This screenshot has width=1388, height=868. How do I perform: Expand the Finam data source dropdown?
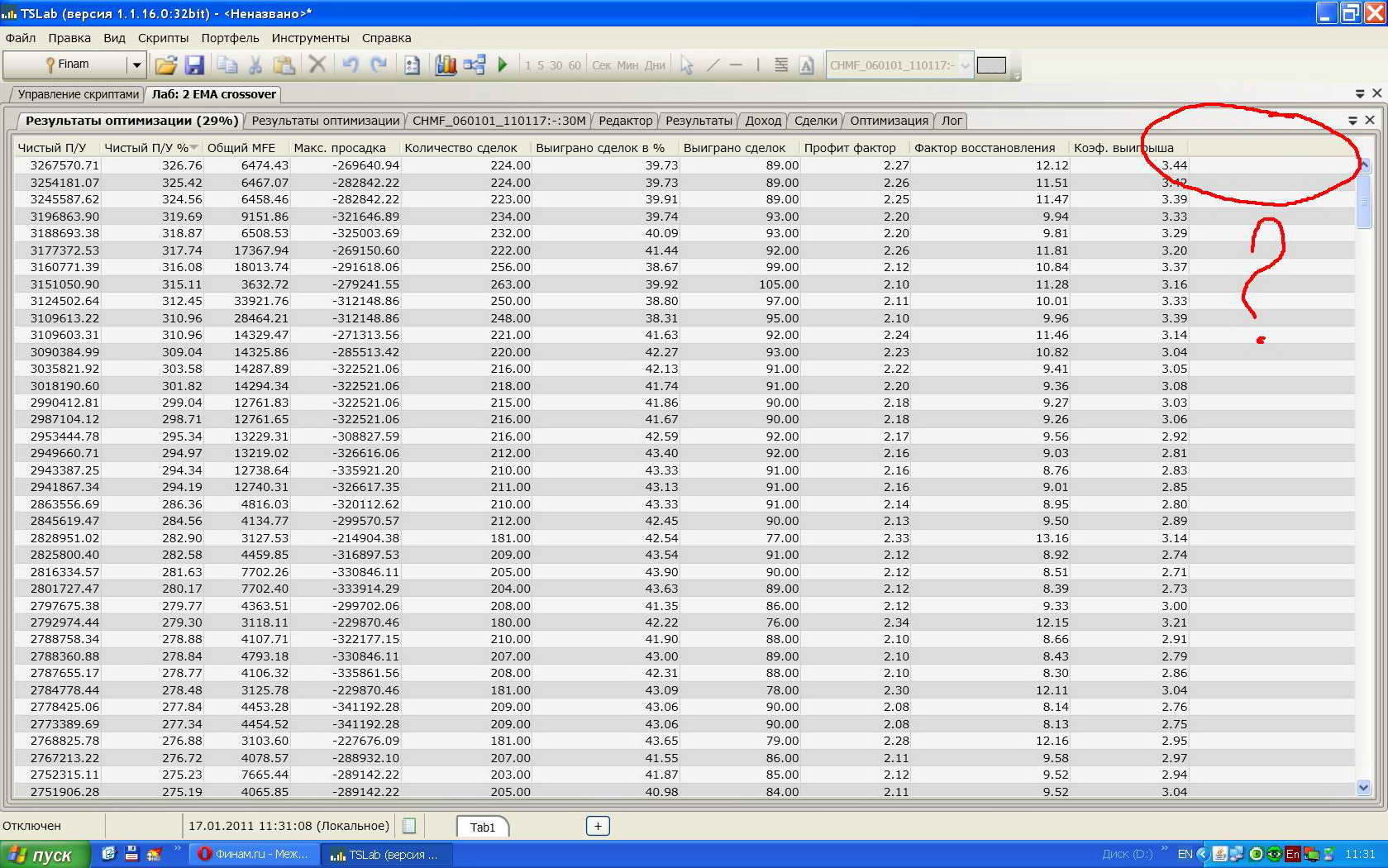(x=136, y=64)
